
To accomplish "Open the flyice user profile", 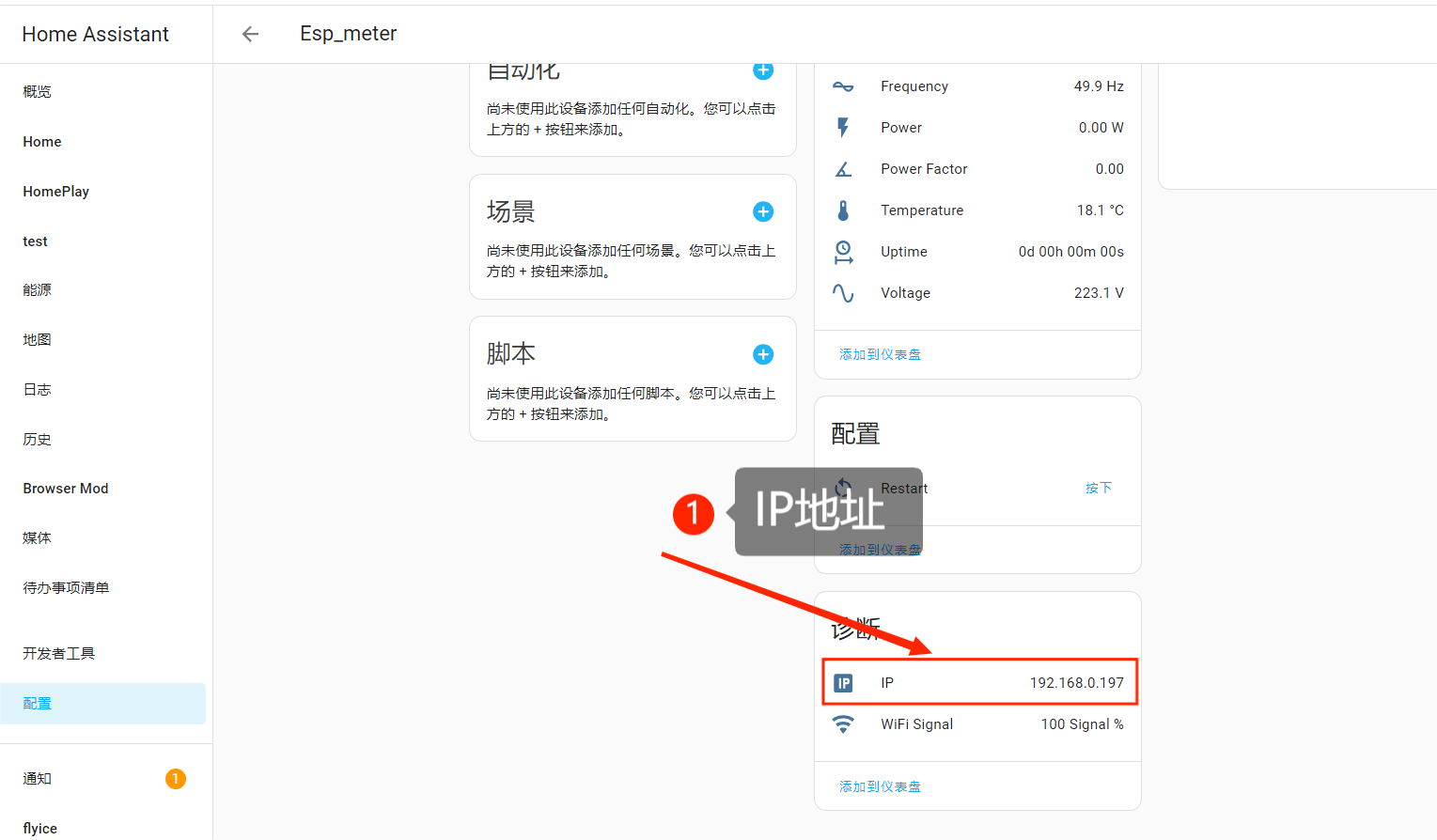I will click(x=40, y=828).
